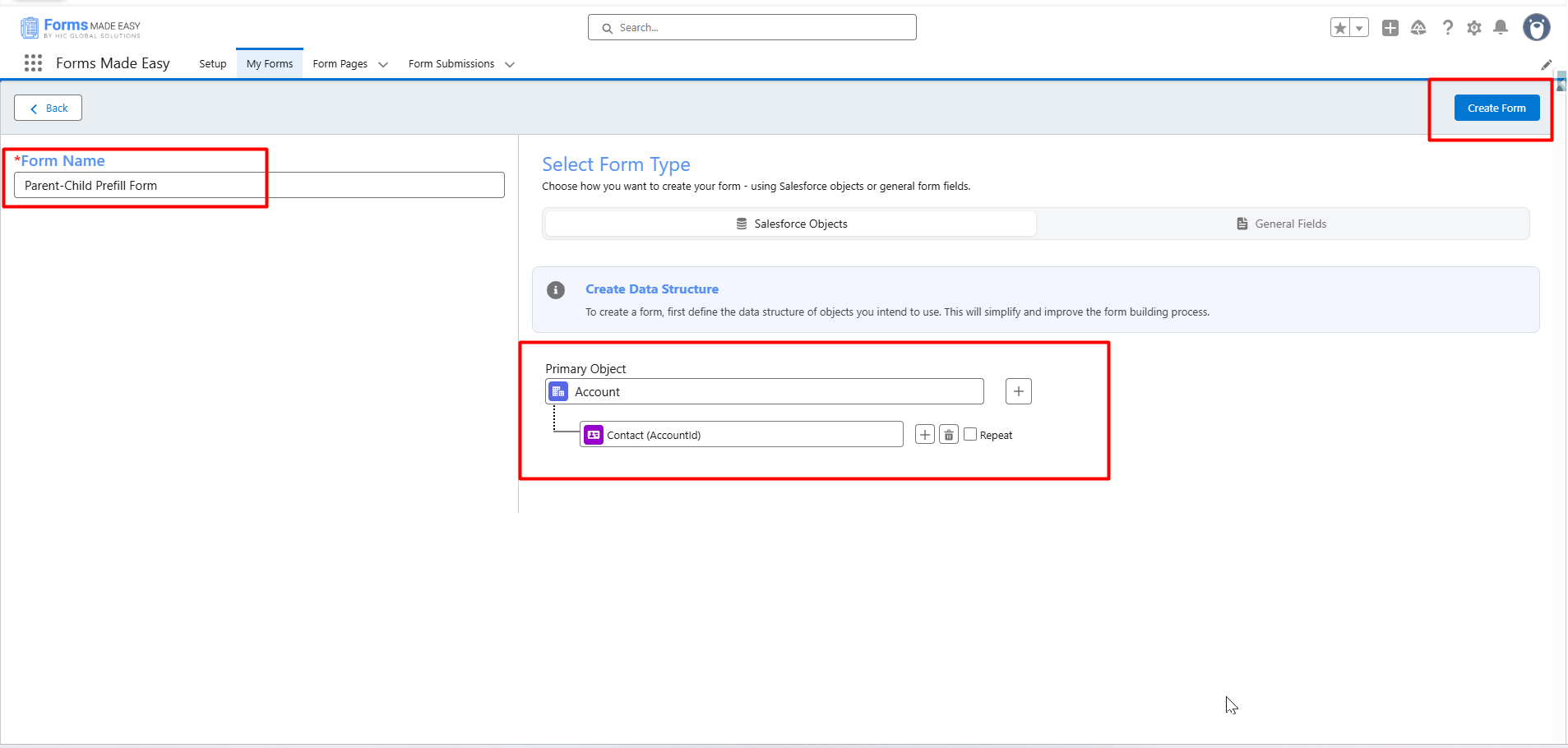Click the info icon beside Create Data Structure
This screenshot has width=1568, height=748.
(556, 290)
